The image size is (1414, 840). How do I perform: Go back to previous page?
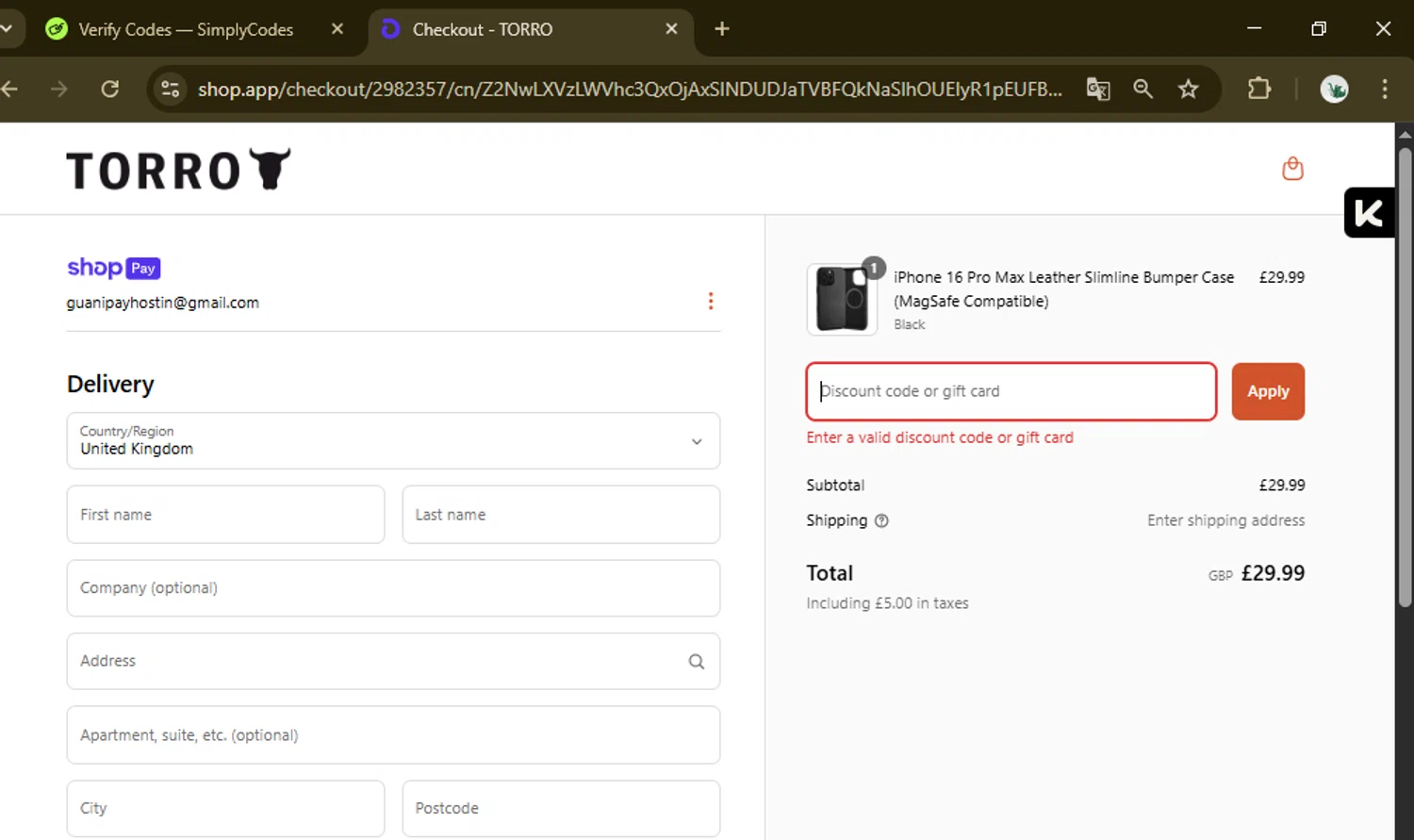[x=9, y=89]
